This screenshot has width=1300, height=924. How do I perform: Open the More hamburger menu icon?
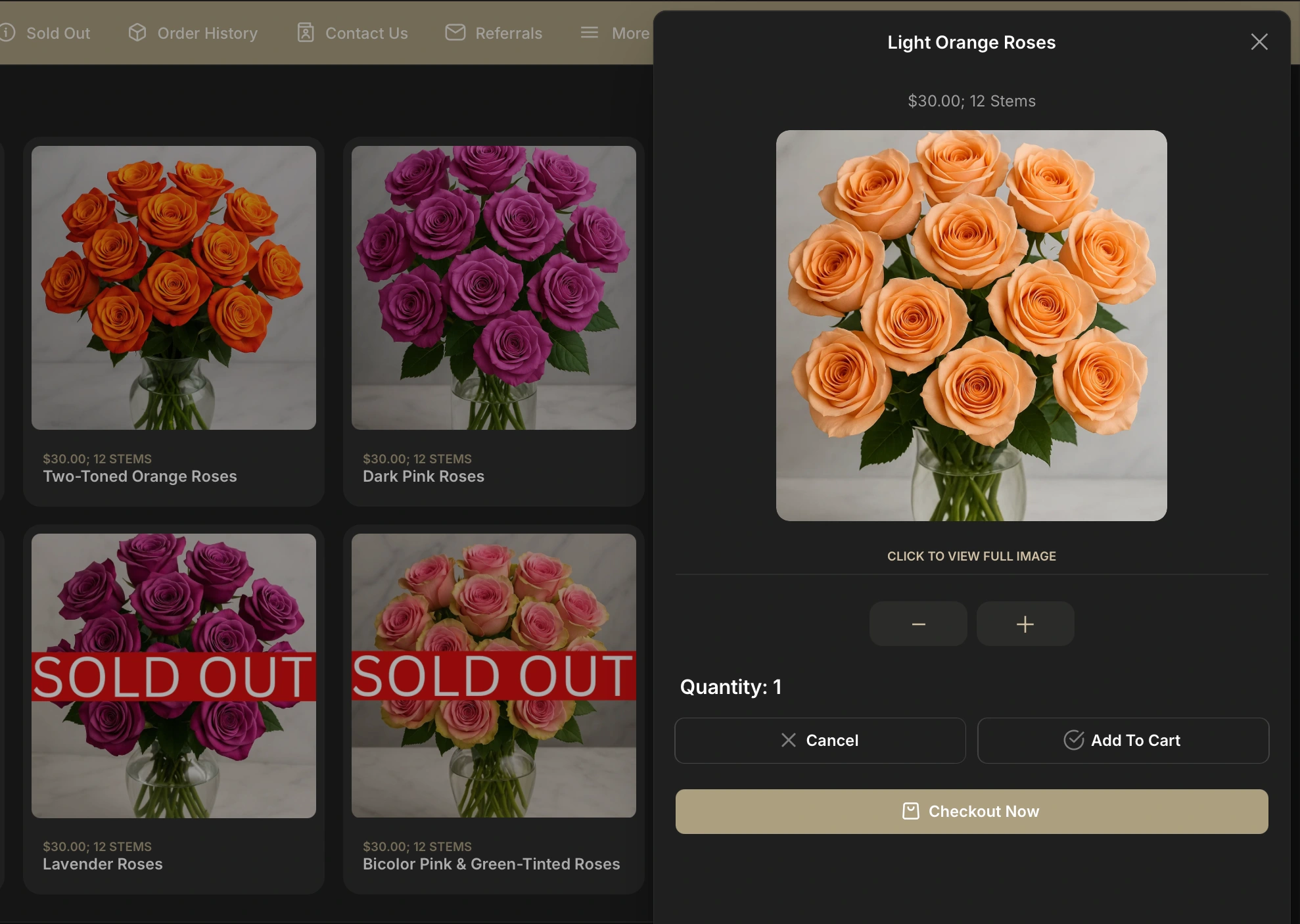point(590,33)
